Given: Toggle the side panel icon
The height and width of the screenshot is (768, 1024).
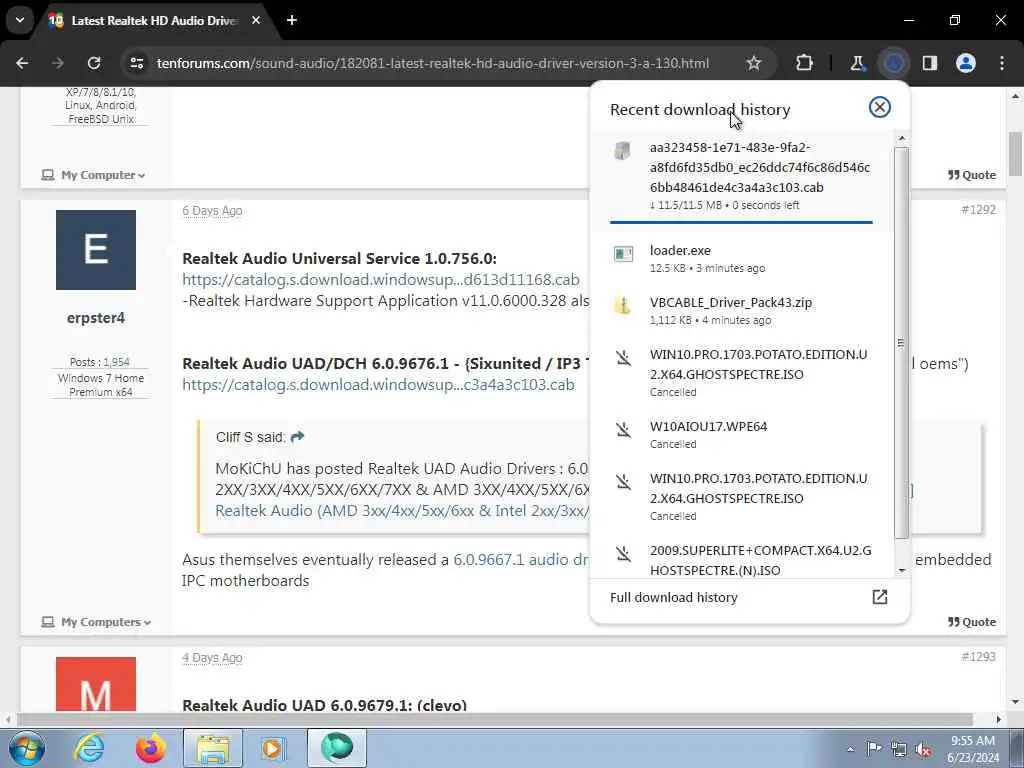Looking at the screenshot, I should coord(930,63).
